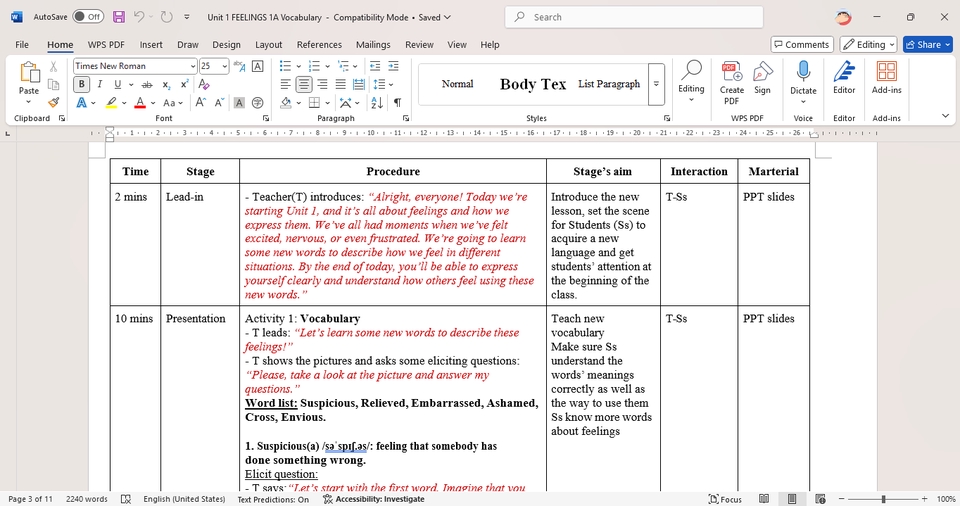Expand the Styles gallery
The height and width of the screenshot is (506, 960).
656,84
